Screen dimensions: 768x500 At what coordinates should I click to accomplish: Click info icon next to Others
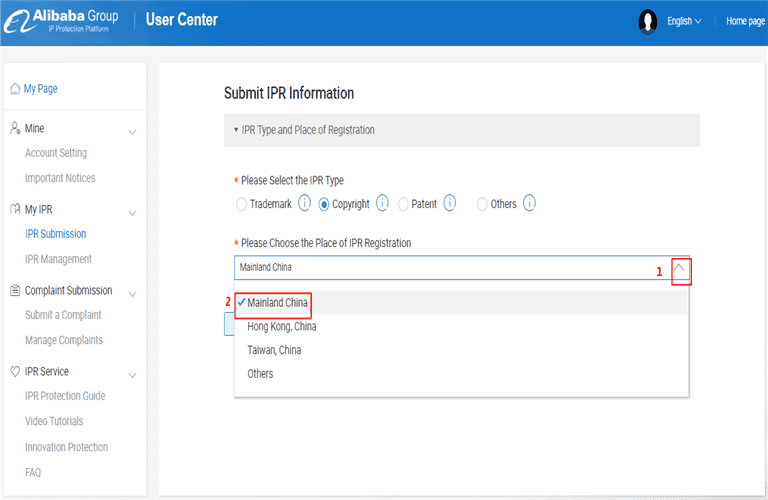click(x=529, y=204)
